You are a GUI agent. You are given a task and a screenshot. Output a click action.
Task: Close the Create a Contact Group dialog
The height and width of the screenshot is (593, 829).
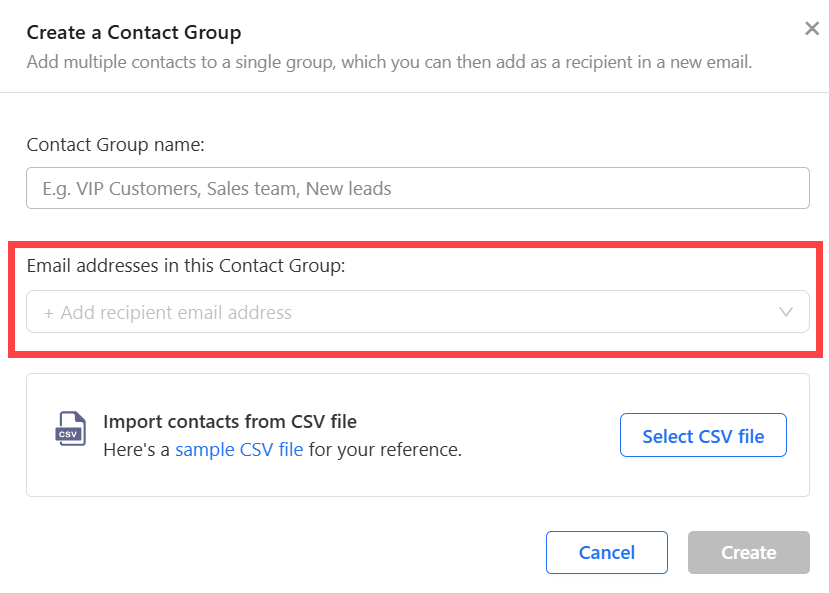(x=812, y=29)
